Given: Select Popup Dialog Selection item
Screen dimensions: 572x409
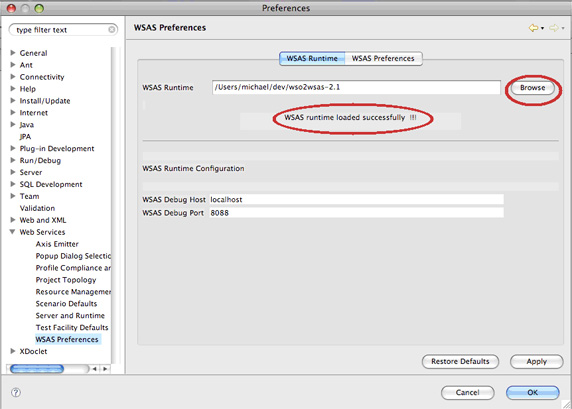Looking at the screenshot, I should [x=73, y=256].
